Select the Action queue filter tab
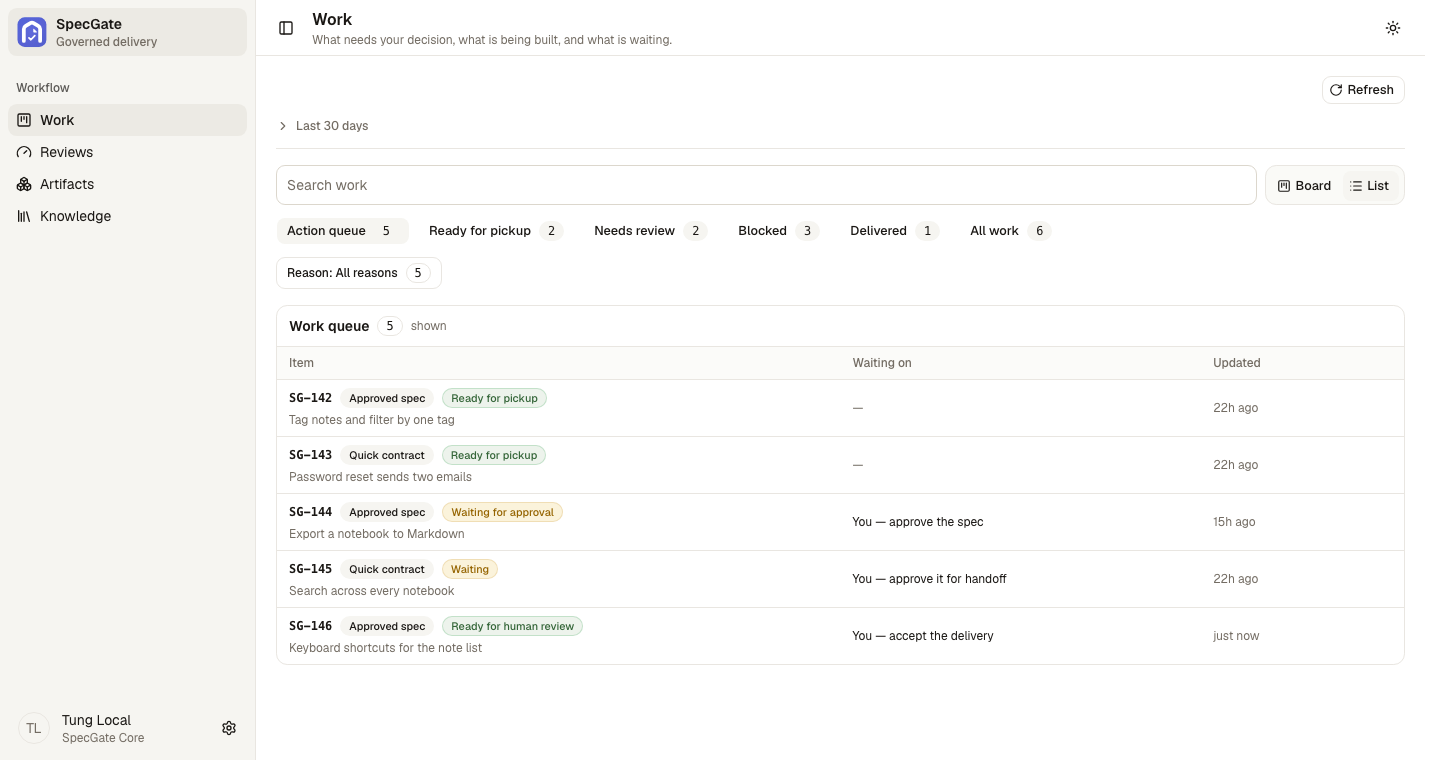1440x760 pixels. click(343, 231)
